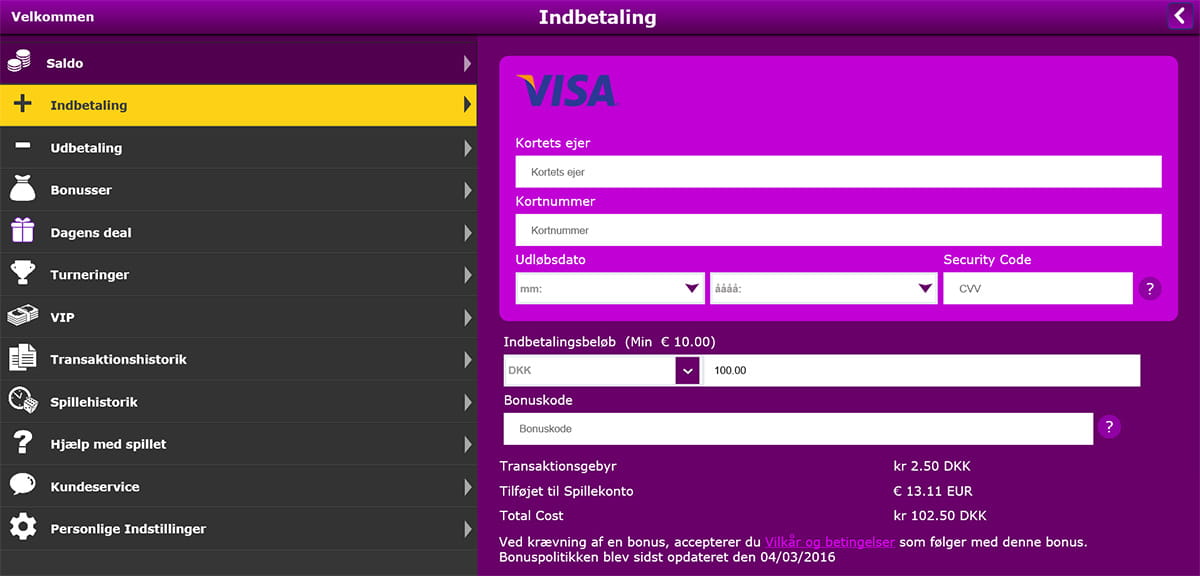Image resolution: width=1200 pixels, height=576 pixels.
Task: Open the Kundeservice menu item
Action: tap(238, 487)
